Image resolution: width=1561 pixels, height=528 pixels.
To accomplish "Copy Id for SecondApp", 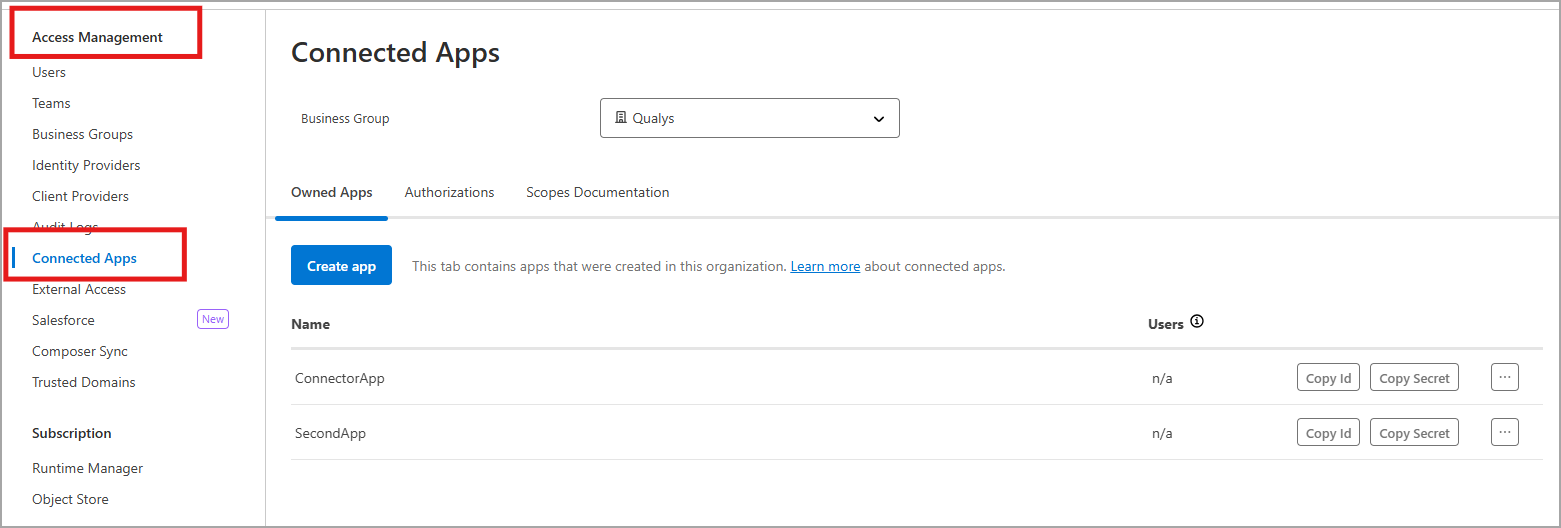I will click(x=1328, y=433).
